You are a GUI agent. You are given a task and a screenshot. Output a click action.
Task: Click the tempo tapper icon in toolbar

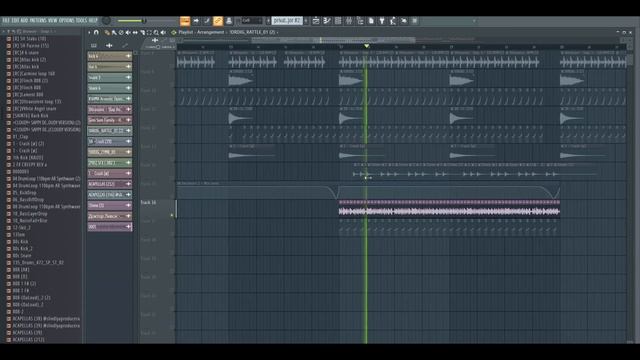click(393, 21)
